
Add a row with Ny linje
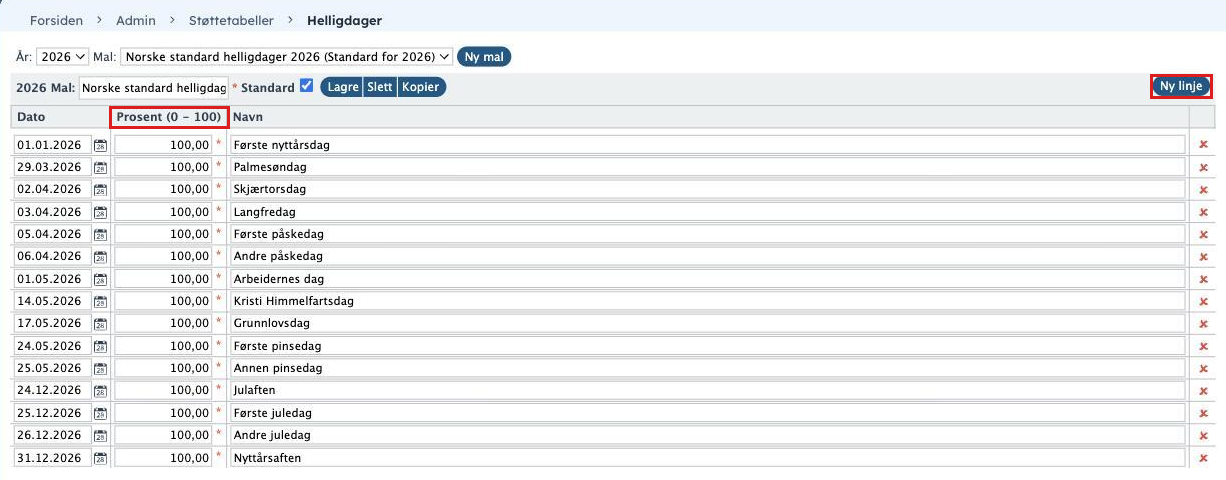pyautogui.click(x=1181, y=87)
